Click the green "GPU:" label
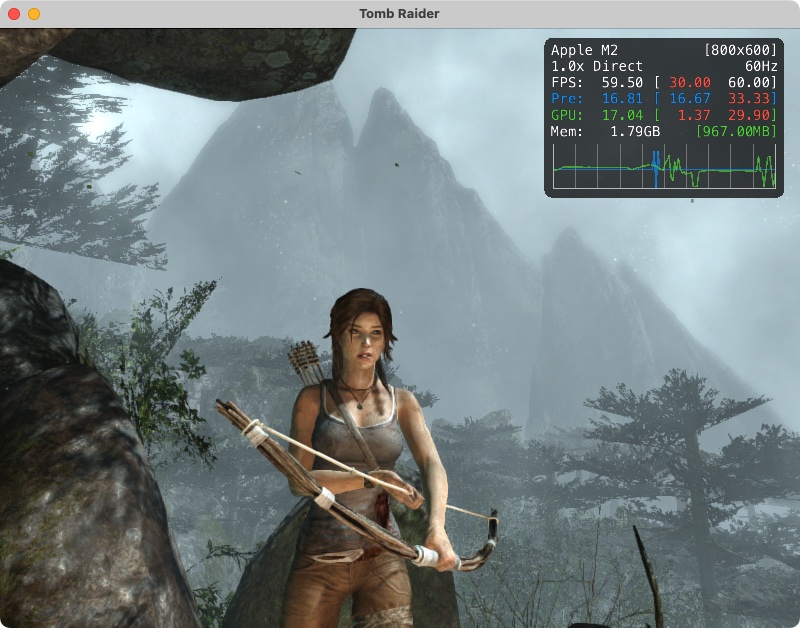The image size is (800, 628). pyautogui.click(x=567, y=115)
